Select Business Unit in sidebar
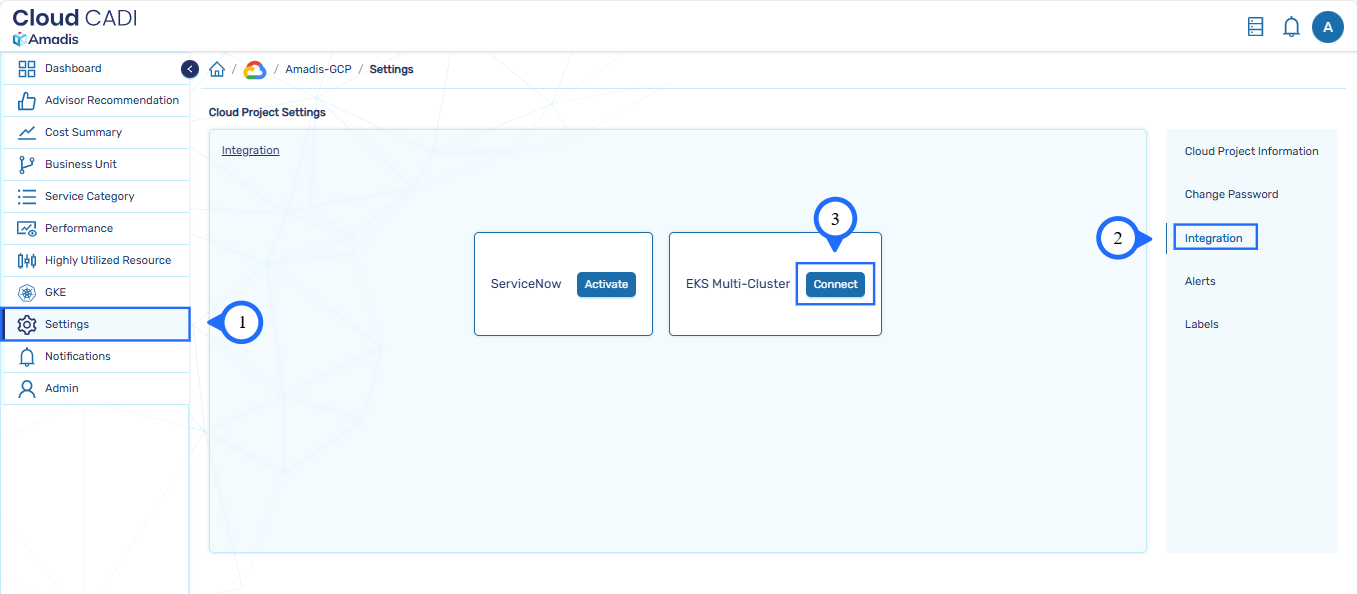Viewport: 1357px width, 594px height. (81, 165)
